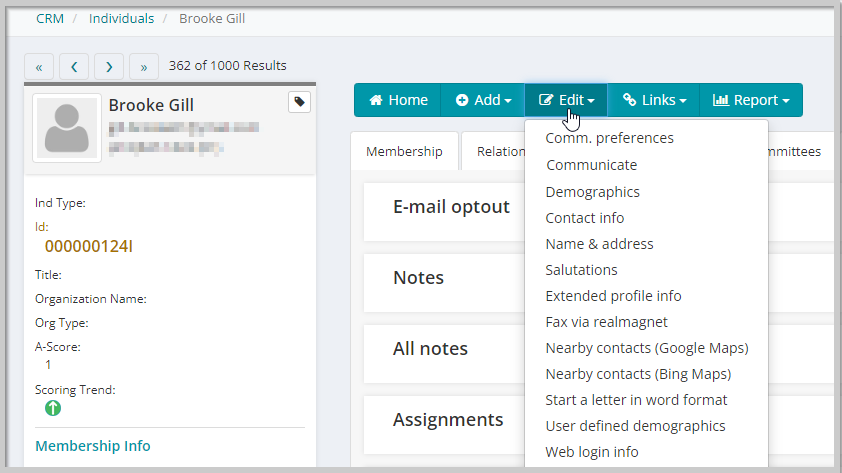Select Comm. preferences from Edit menu

click(609, 138)
